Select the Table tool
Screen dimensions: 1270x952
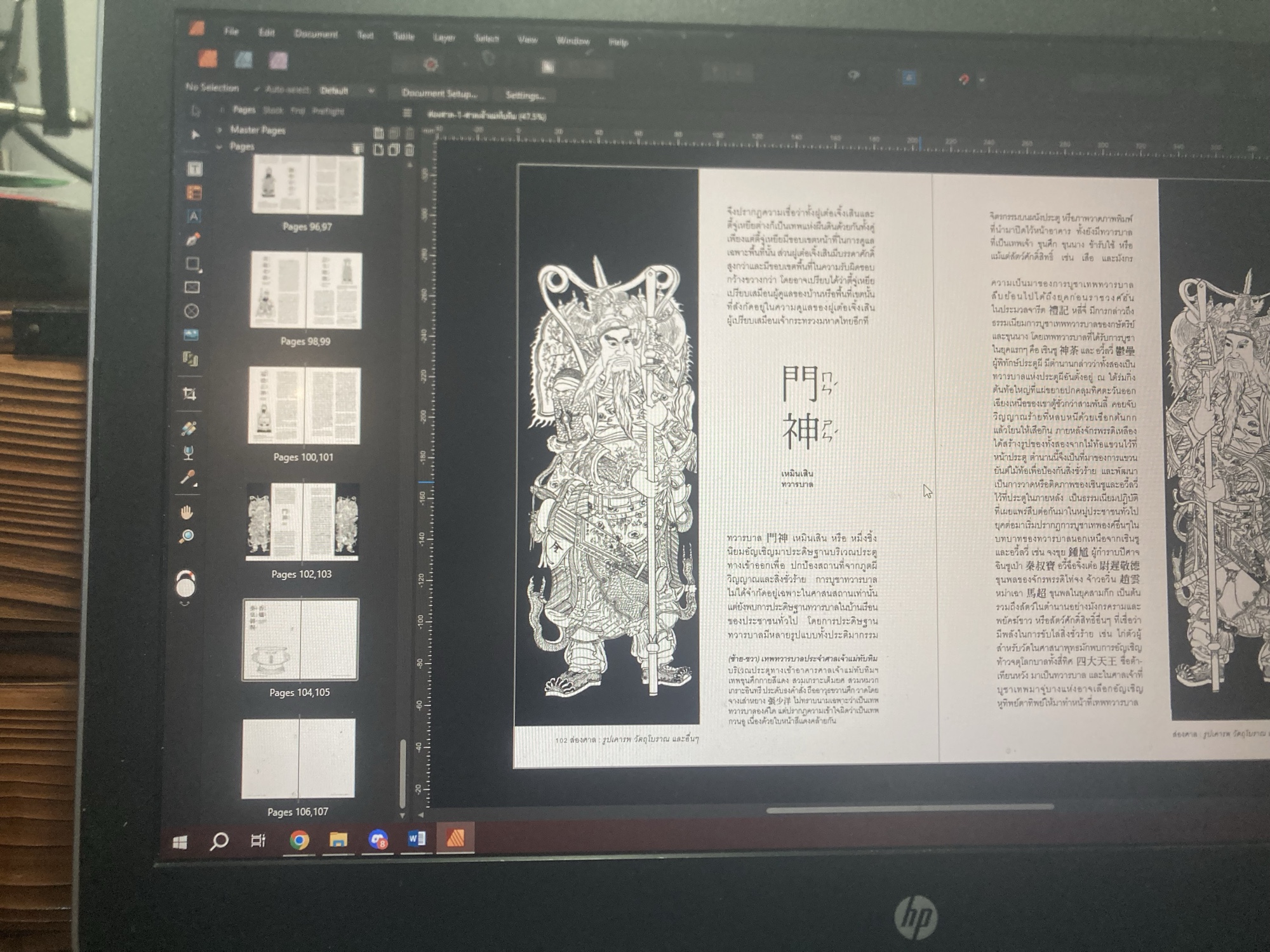(x=194, y=192)
